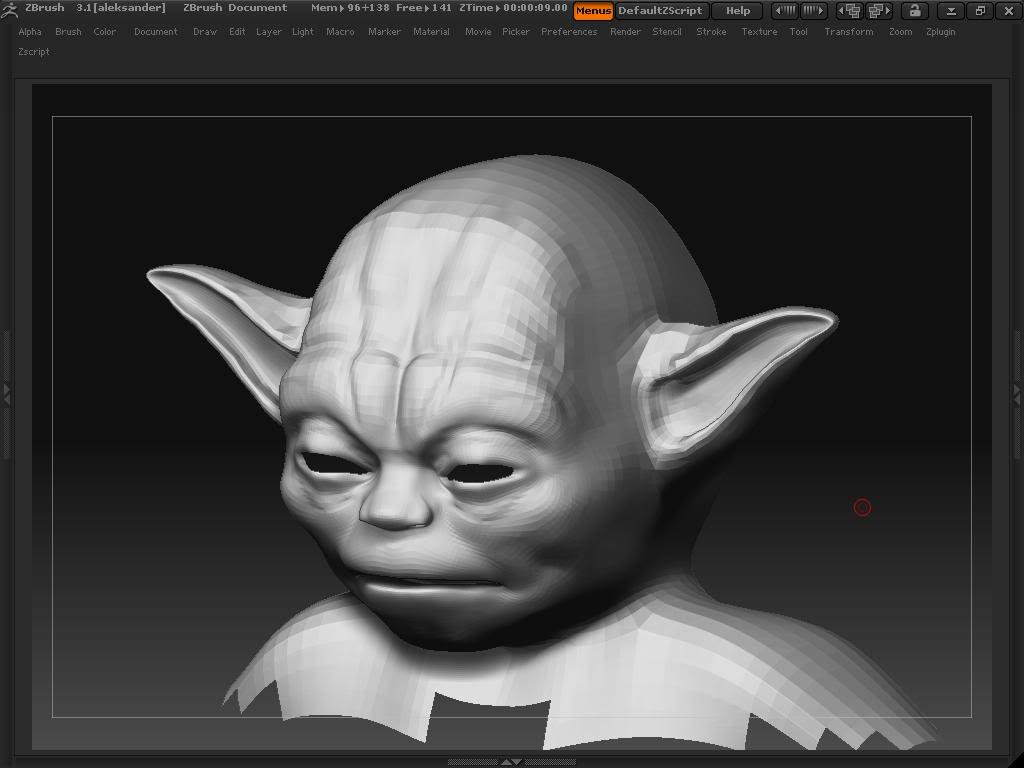1024x768 pixels.
Task: Click the DefaultZScript button
Action: pos(661,10)
